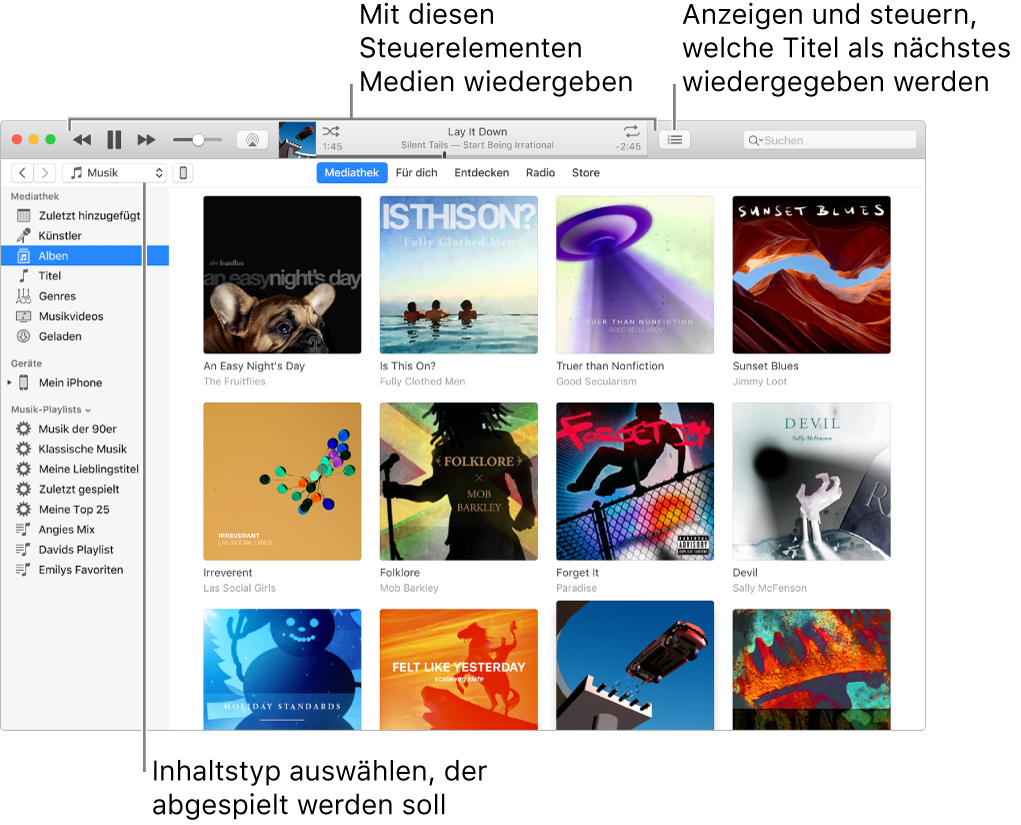Viewport: 1021px width, 825px height.
Task: Expand the Mein iPhone device triangle
Action: (x=9, y=383)
